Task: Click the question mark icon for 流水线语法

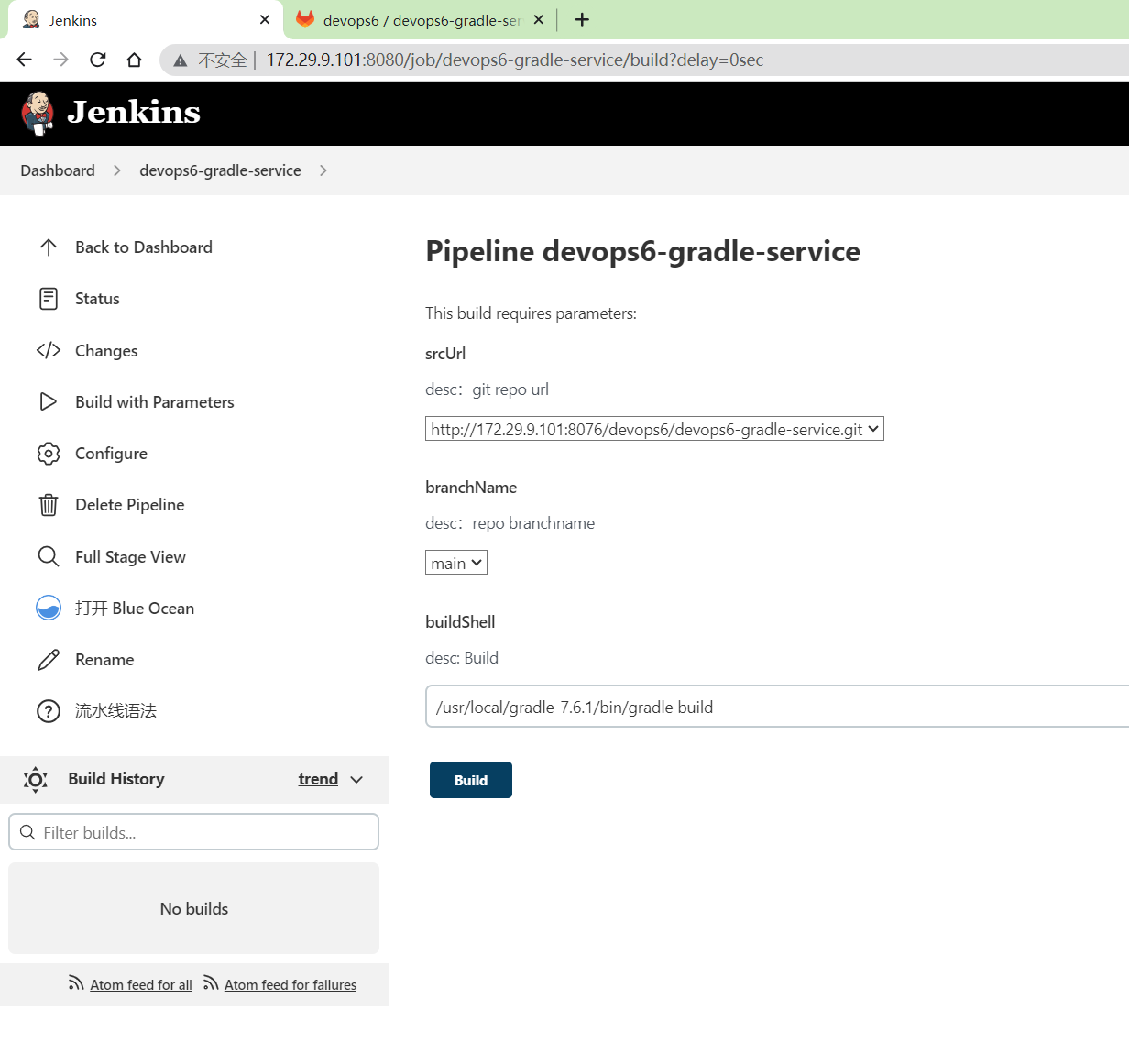Action: click(49, 711)
